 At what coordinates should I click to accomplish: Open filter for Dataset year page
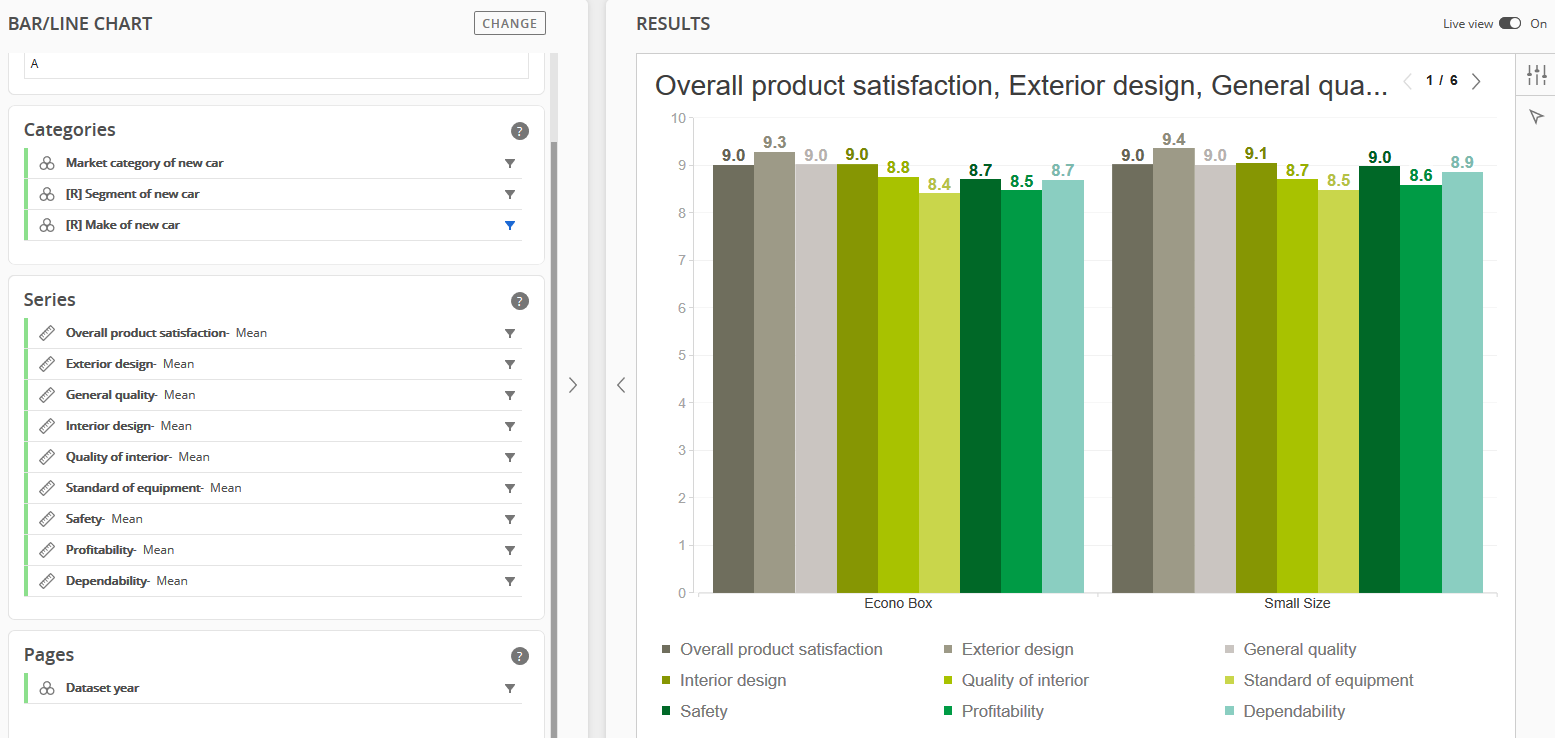coord(510,688)
